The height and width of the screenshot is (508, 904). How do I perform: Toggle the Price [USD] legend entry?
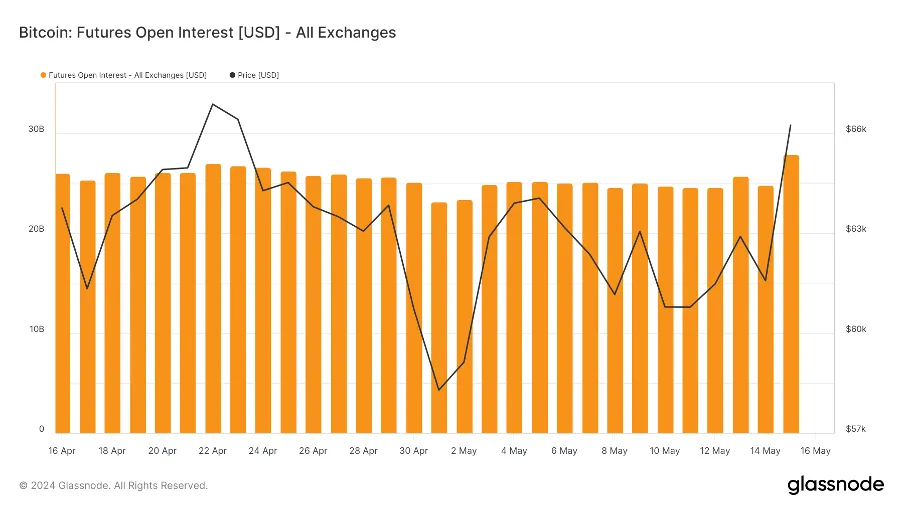tap(258, 75)
